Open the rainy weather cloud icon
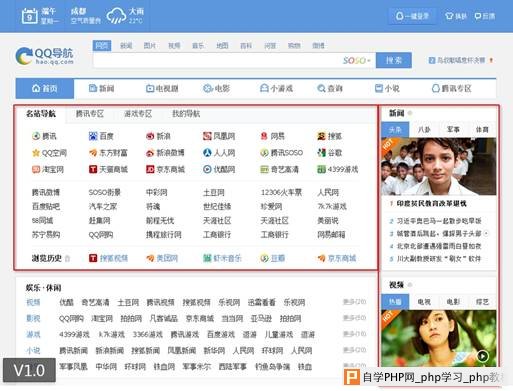This screenshot has width=513, height=391. pos(116,16)
